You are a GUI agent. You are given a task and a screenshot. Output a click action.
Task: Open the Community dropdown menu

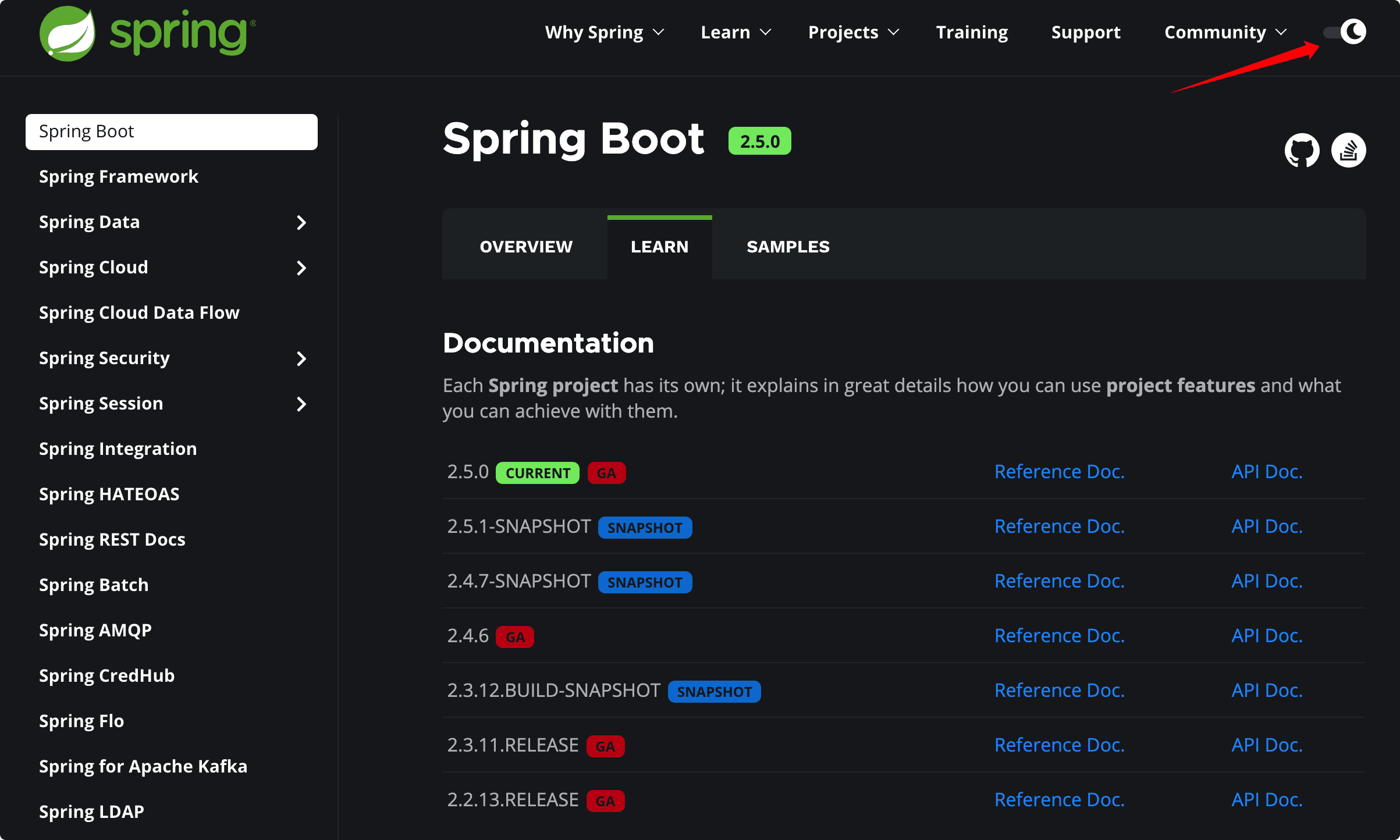tap(1225, 32)
